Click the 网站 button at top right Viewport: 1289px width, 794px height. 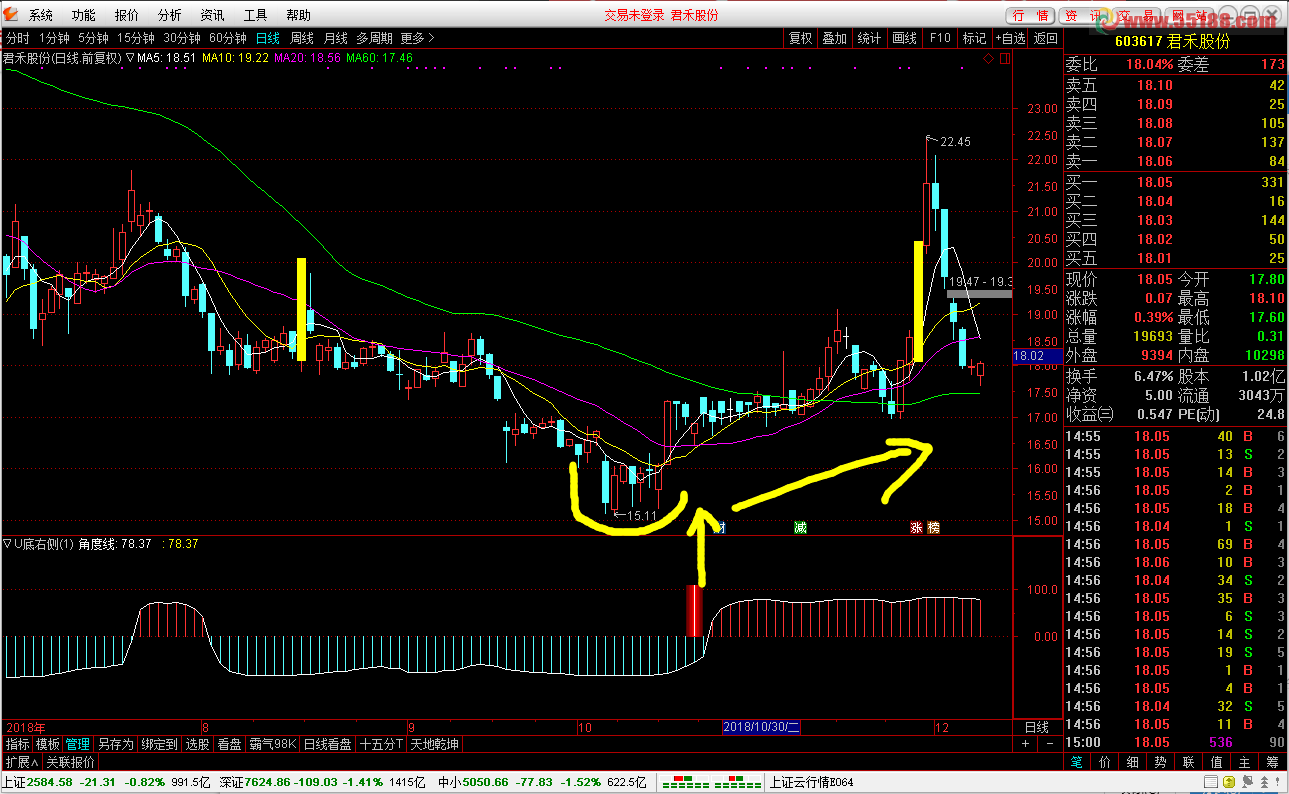click(1189, 15)
